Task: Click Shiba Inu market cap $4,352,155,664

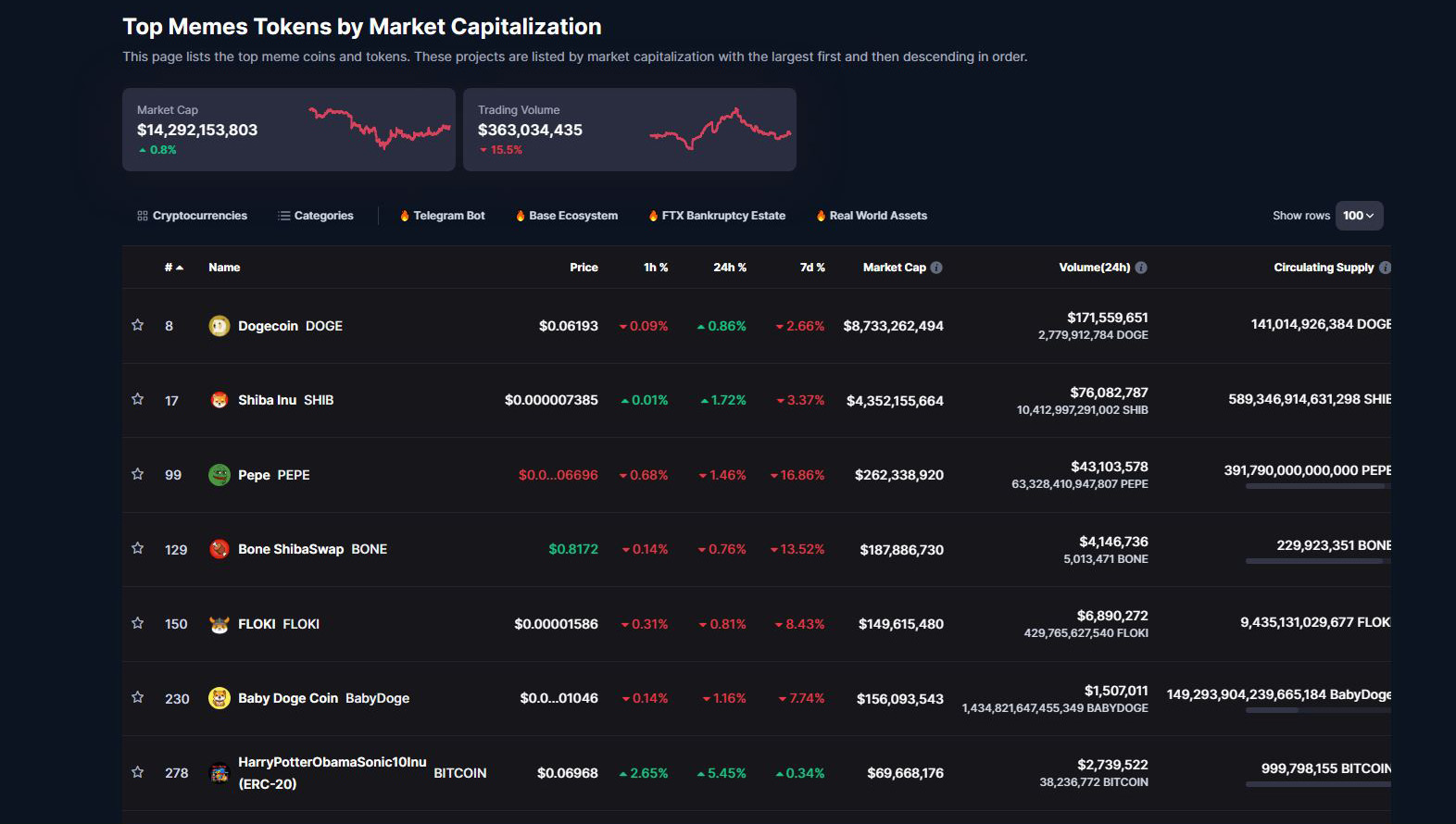Action: (x=895, y=401)
